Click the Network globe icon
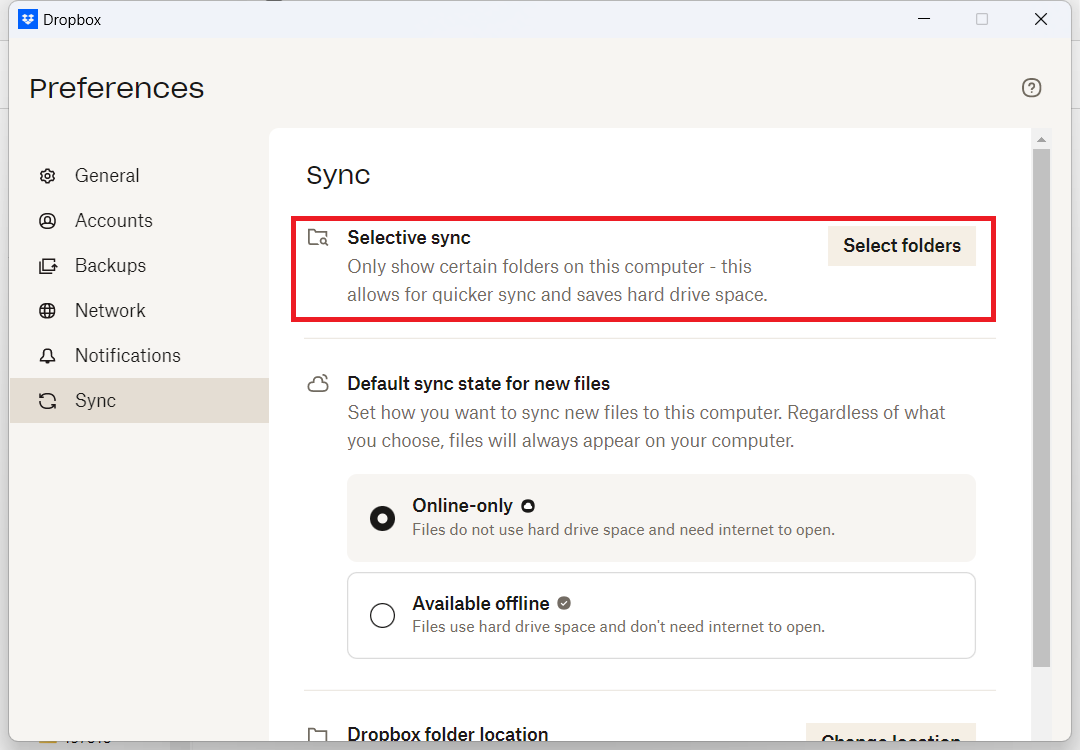The height and width of the screenshot is (750, 1080). (x=48, y=311)
